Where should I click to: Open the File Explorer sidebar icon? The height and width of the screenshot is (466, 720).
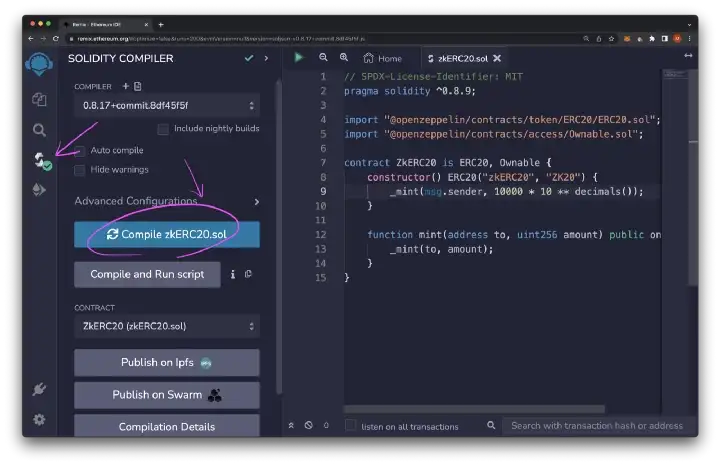click(x=39, y=99)
